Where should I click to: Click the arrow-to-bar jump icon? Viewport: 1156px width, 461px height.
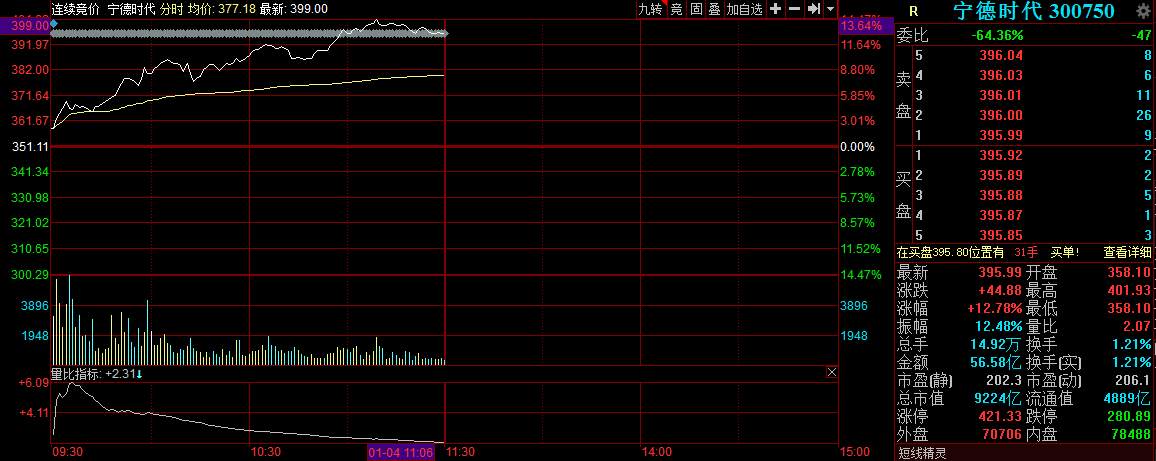(x=813, y=9)
